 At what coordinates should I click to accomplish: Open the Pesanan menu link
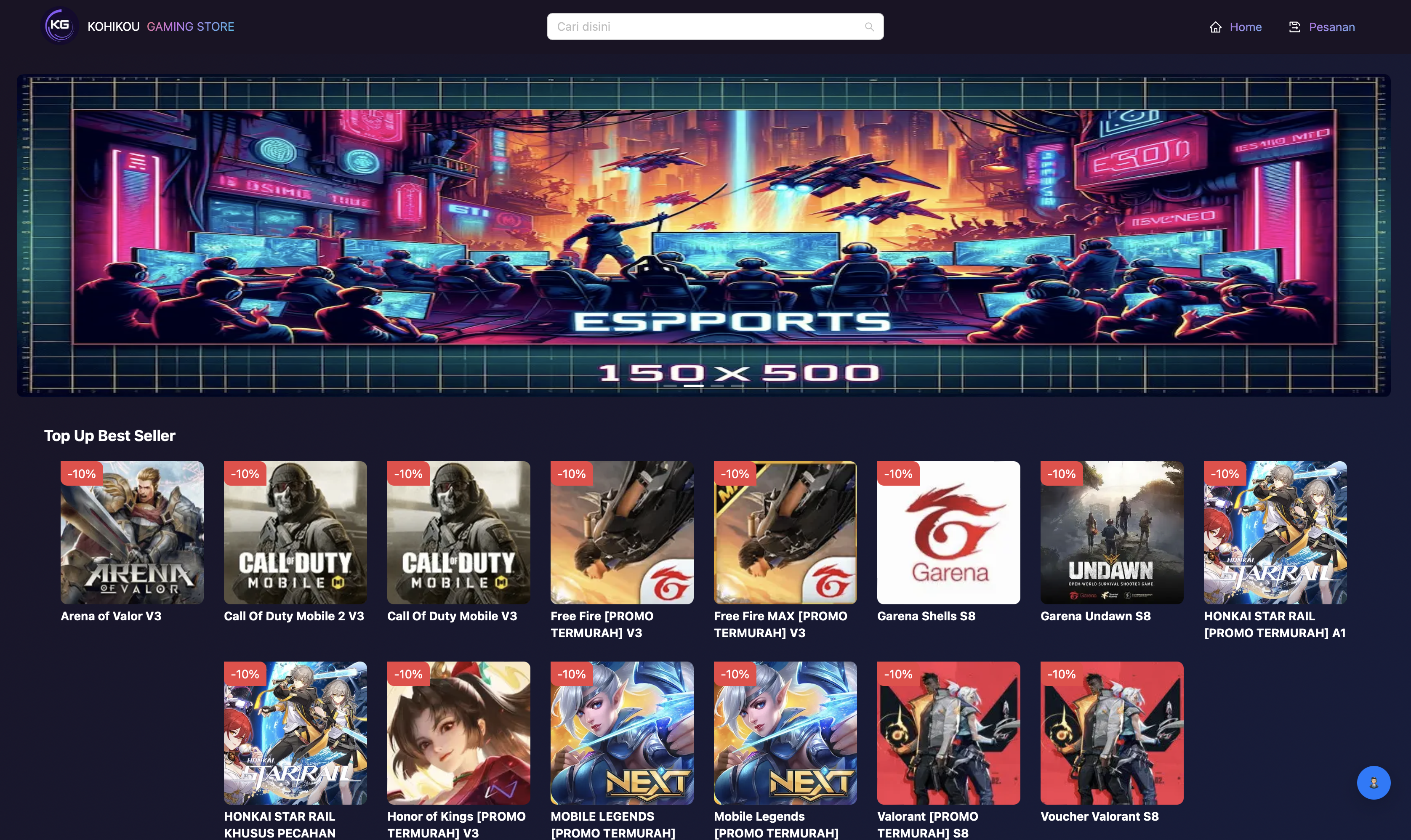click(1331, 27)
